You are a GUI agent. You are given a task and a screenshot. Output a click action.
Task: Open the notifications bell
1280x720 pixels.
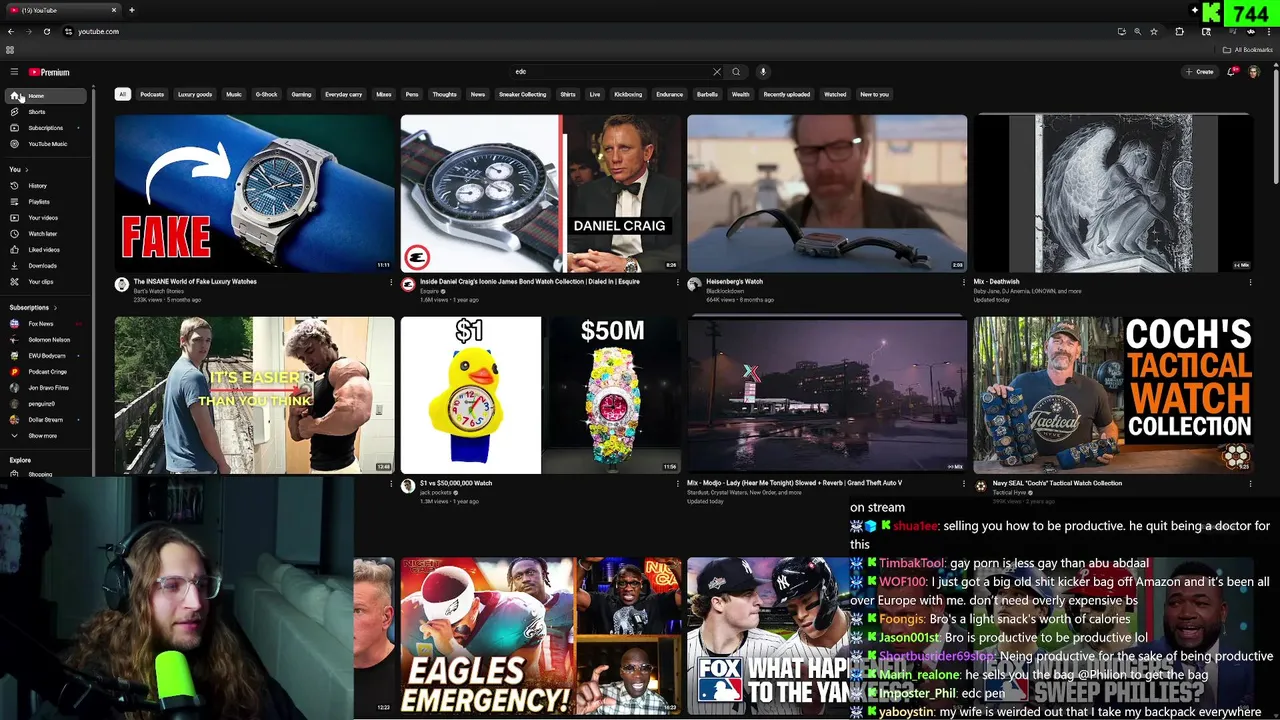pyautogui.click(x=1232, y=72)
